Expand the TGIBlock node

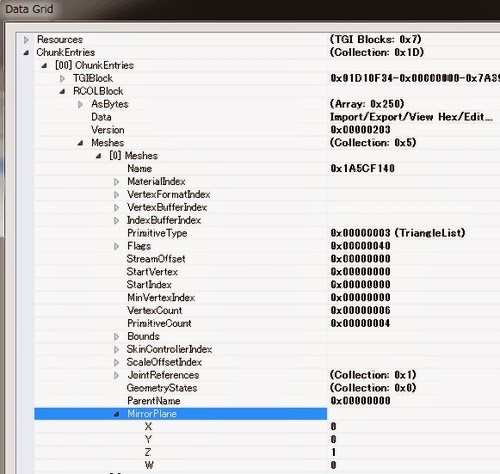[62, 79]
